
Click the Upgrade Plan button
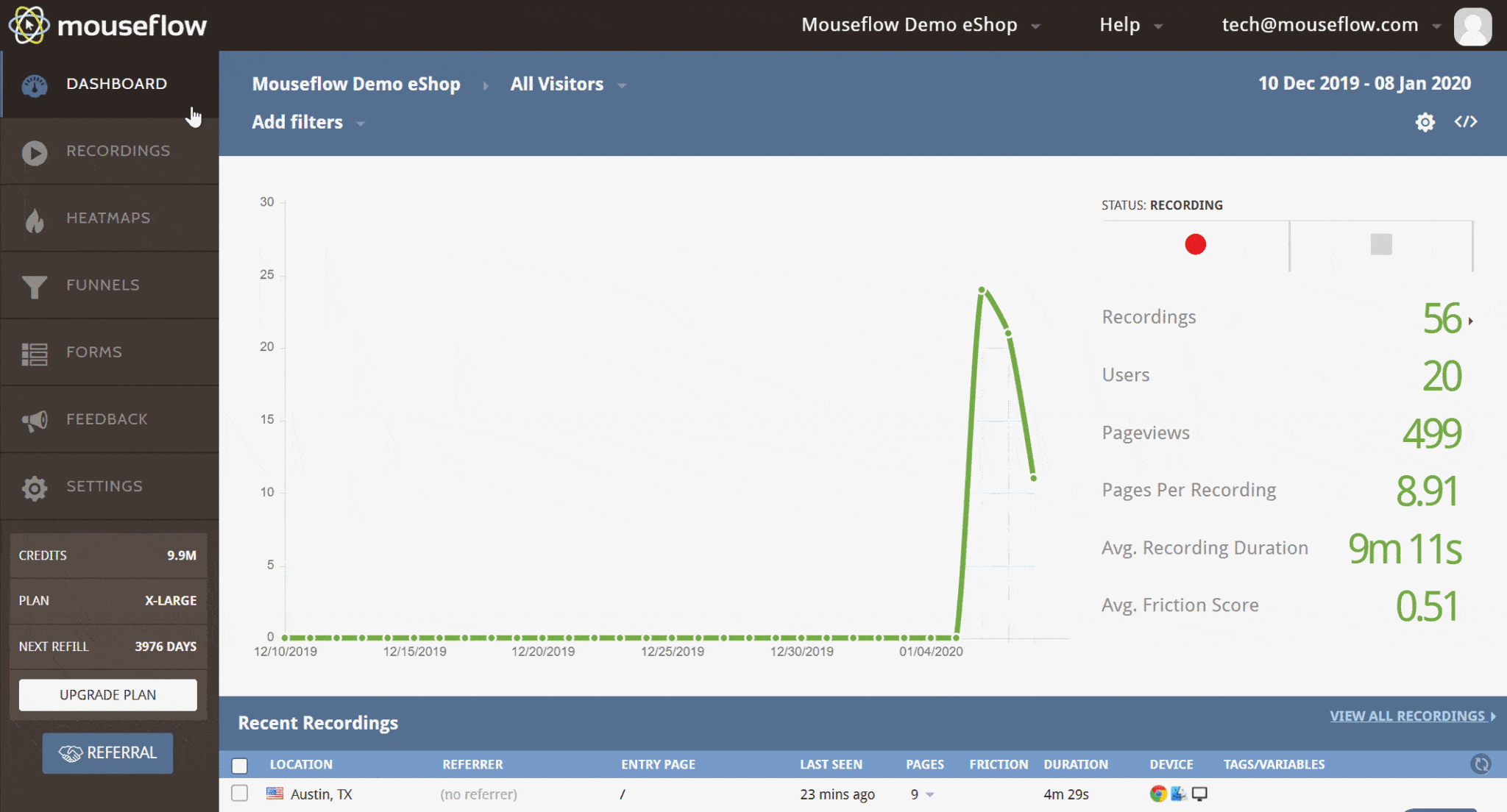pos(108,695)
